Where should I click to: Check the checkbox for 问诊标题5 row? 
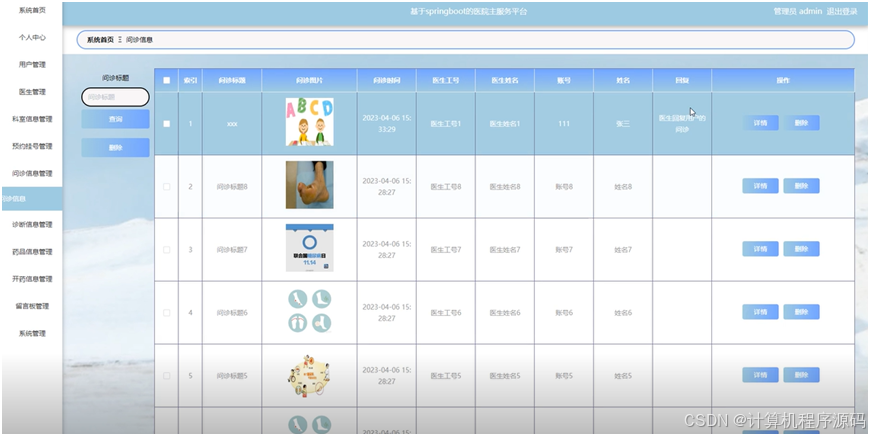click(x=166, y=376)
